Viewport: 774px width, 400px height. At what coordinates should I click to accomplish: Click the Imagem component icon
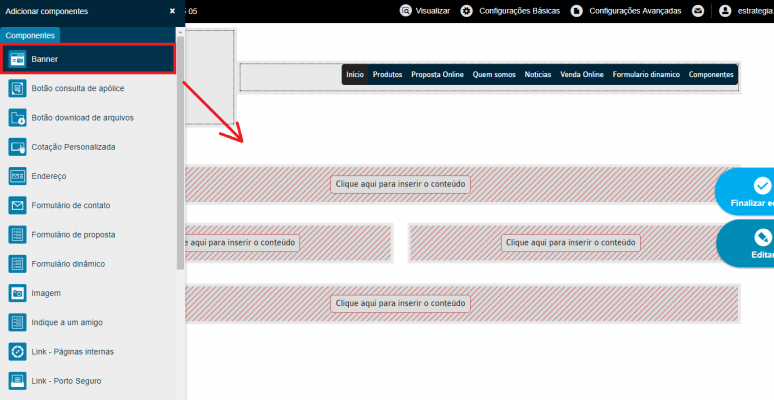pos(17,293)
